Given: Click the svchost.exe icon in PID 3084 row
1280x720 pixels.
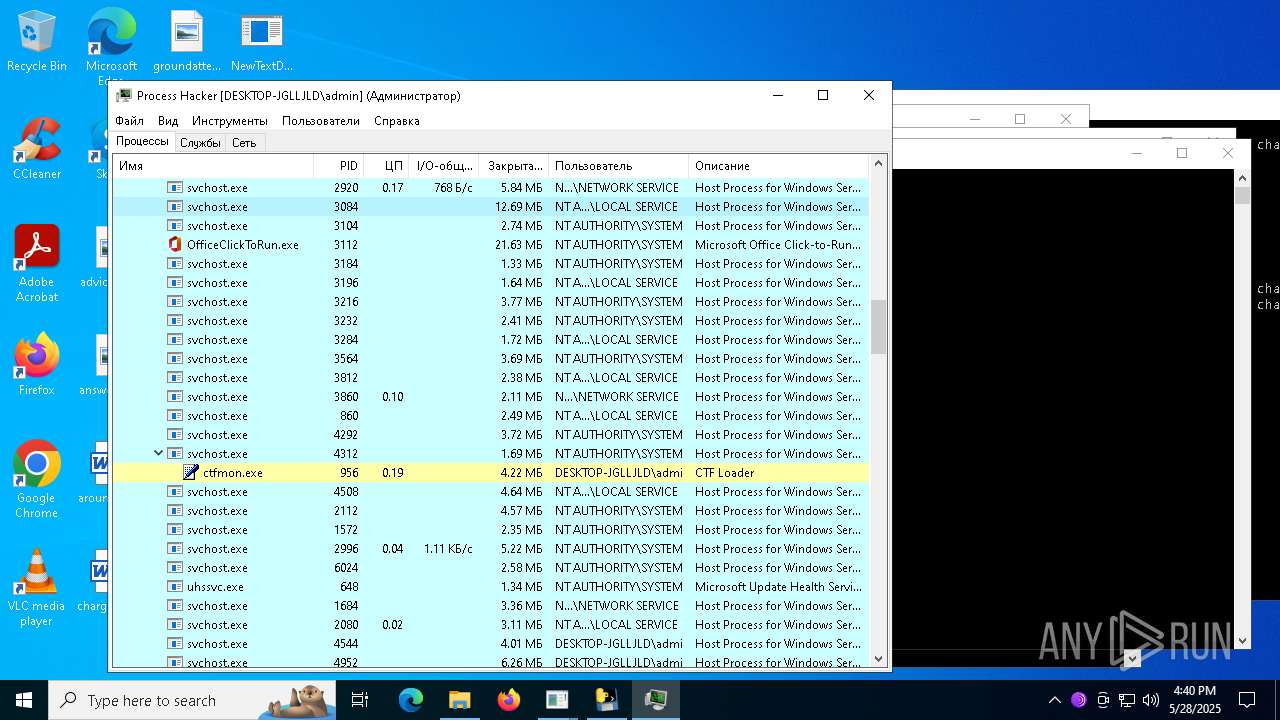Looking at the screenshot, I should pos(175,207).
